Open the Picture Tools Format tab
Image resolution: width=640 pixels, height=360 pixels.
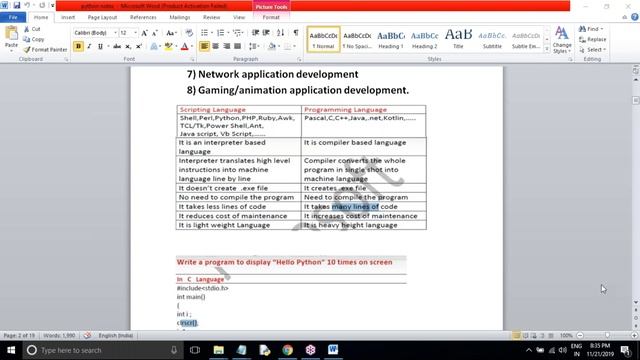271,17
